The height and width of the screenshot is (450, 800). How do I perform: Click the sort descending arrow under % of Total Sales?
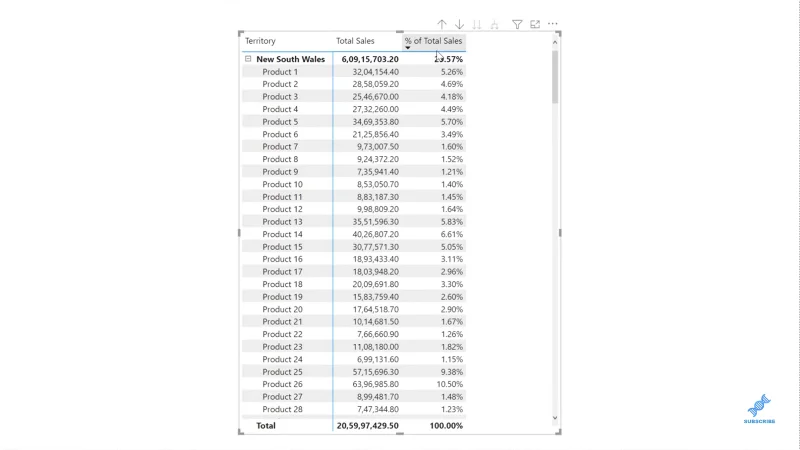(x=408, y=48)
